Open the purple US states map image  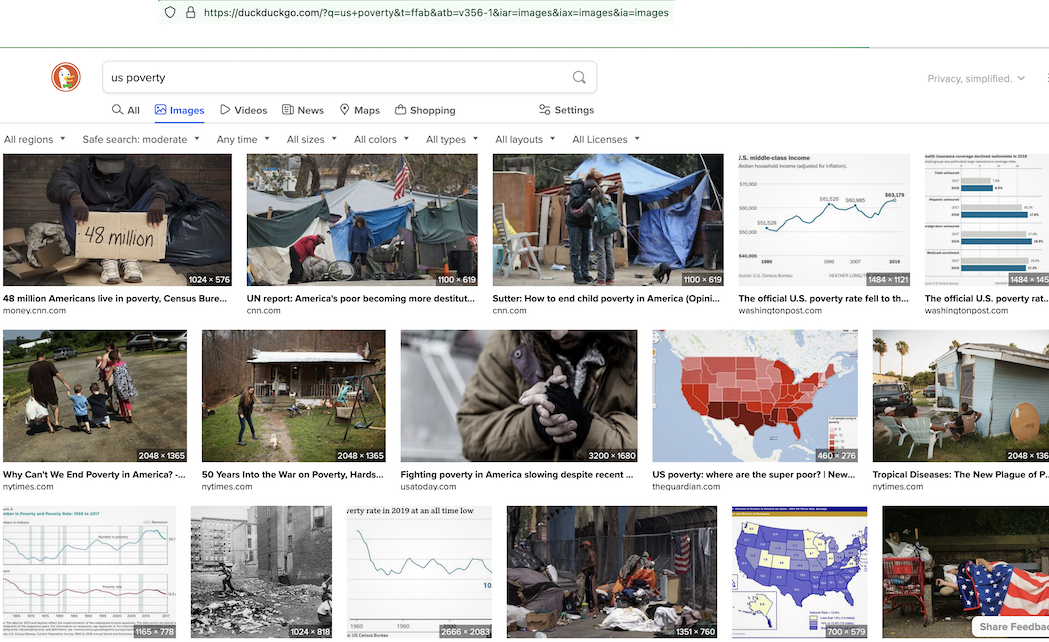point(799,572)
